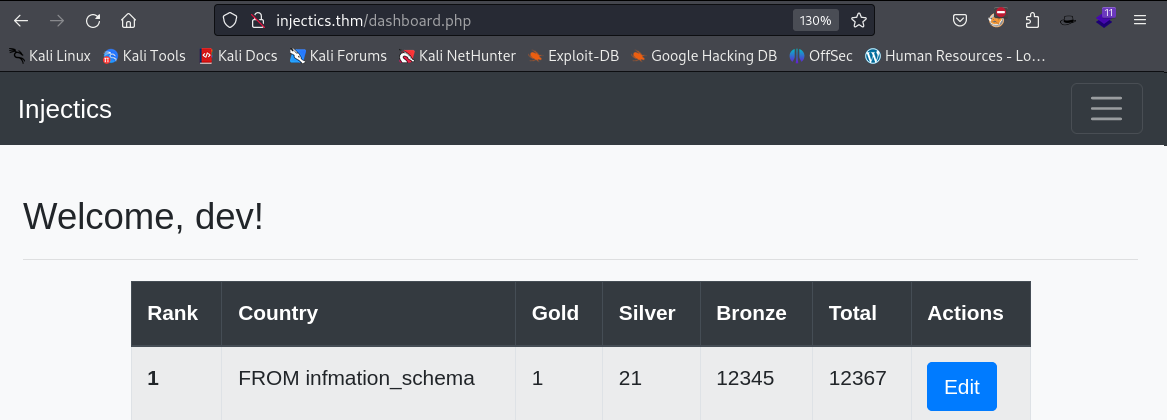Open the Pocket save icon
This screenshot has height=420, width=1167.
point(960,20)
